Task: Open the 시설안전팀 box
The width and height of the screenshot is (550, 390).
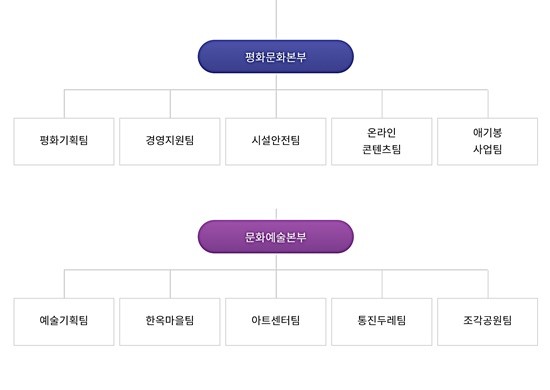Action: coord(276,141)
